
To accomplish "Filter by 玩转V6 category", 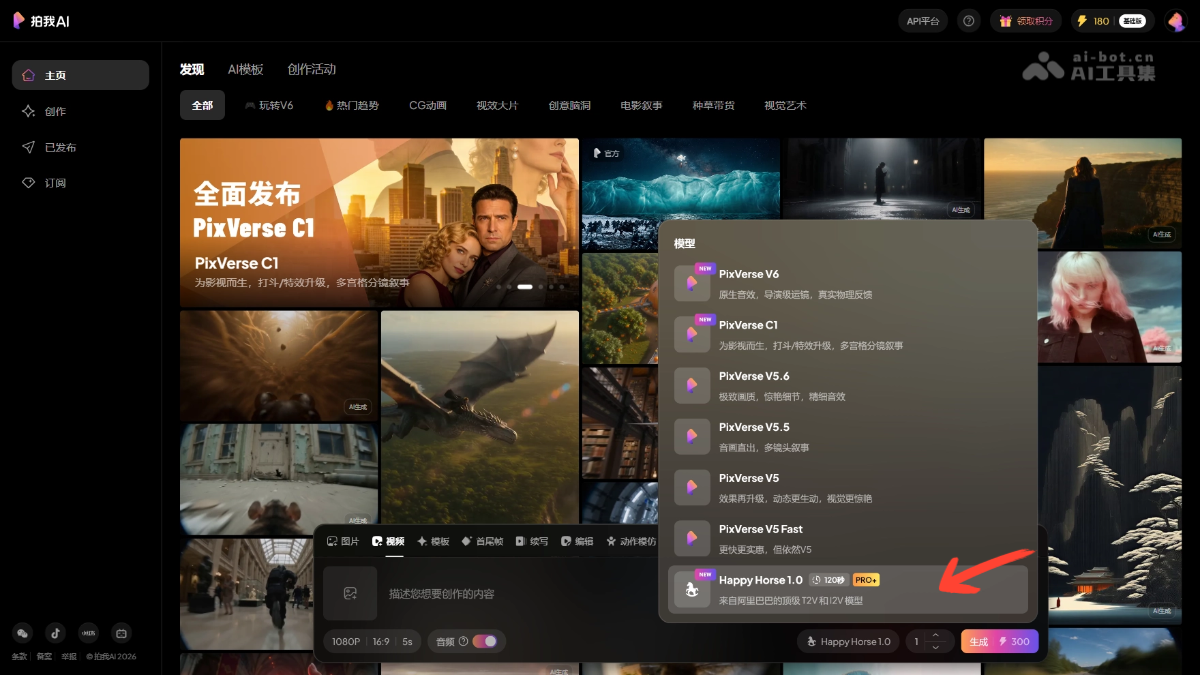I will pos(269,105).
